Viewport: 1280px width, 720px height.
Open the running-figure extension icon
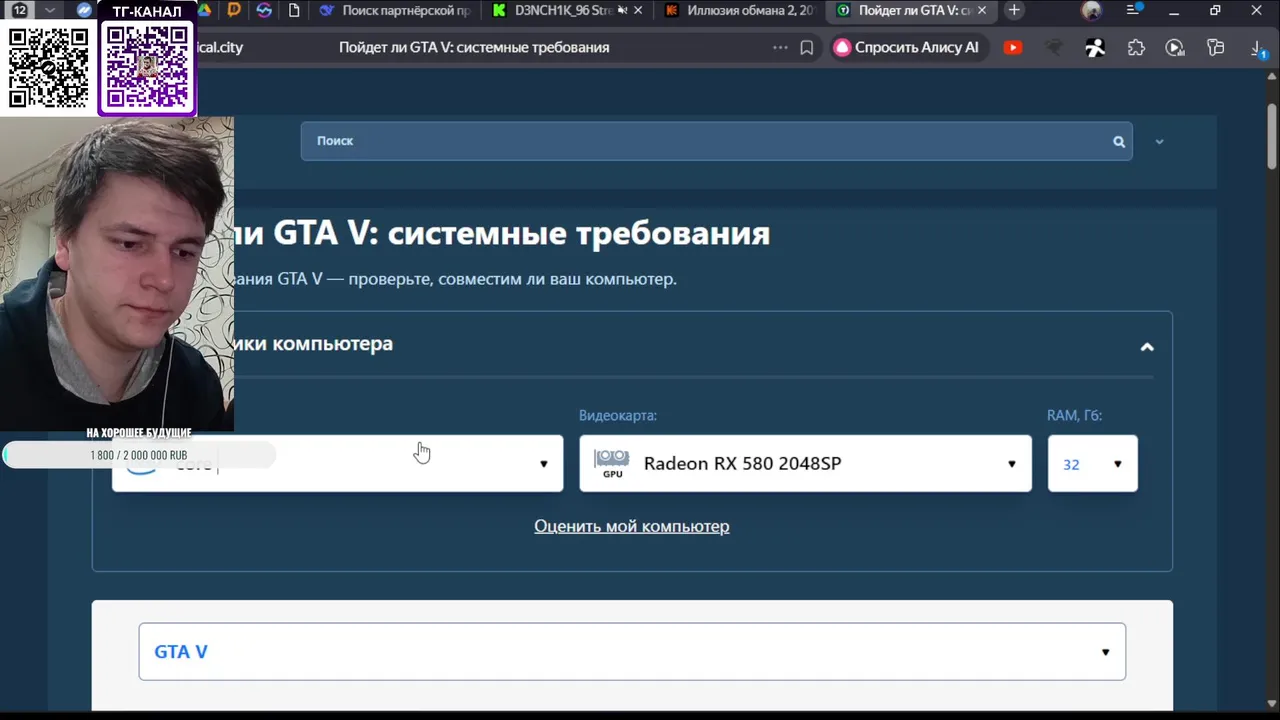point(1096,47)
